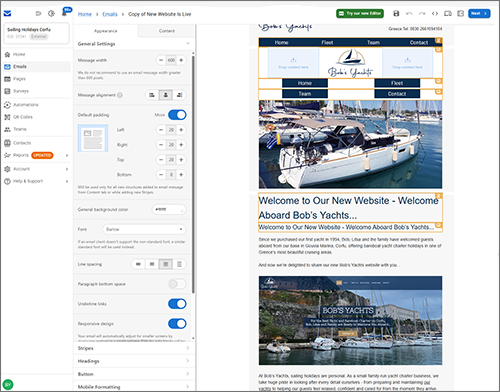500x392 pixels.
Task: Click the green user avatar at bottom-left
Action: pyautogui.click(x=8, y=384)
